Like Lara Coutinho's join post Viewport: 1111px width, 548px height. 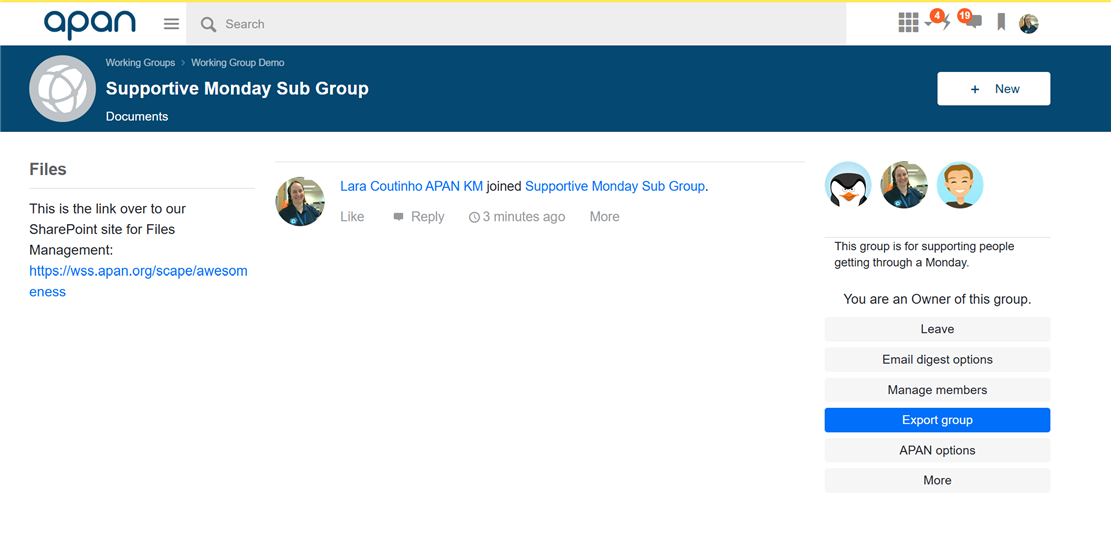pyautogui.click(x=352, y=217)
